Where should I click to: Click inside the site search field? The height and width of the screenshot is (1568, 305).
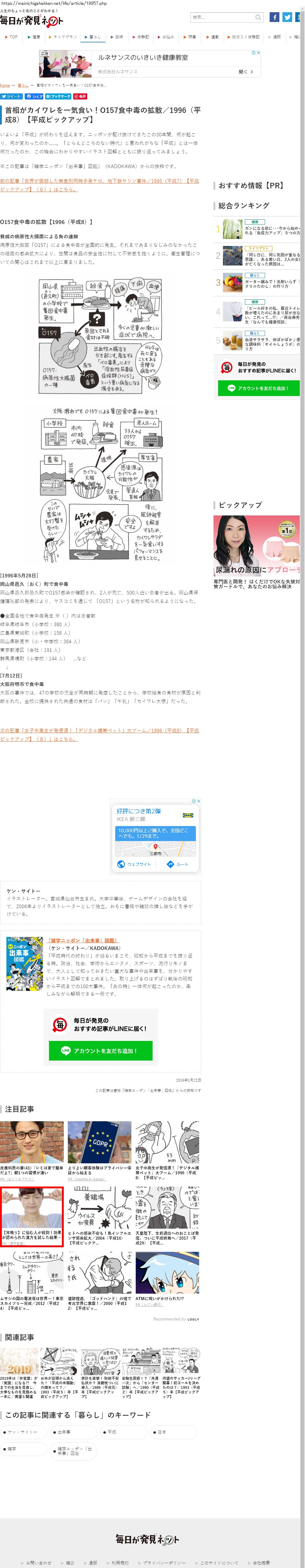coord(222,18)
